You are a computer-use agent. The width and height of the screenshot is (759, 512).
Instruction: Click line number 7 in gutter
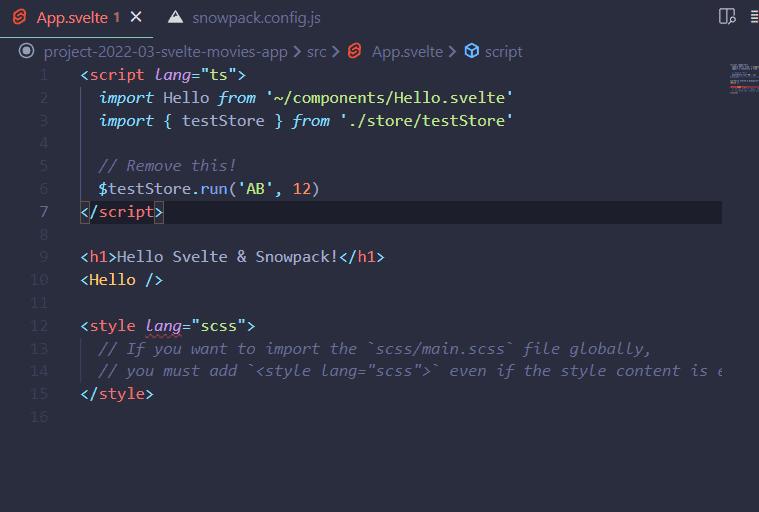[44, 211]
